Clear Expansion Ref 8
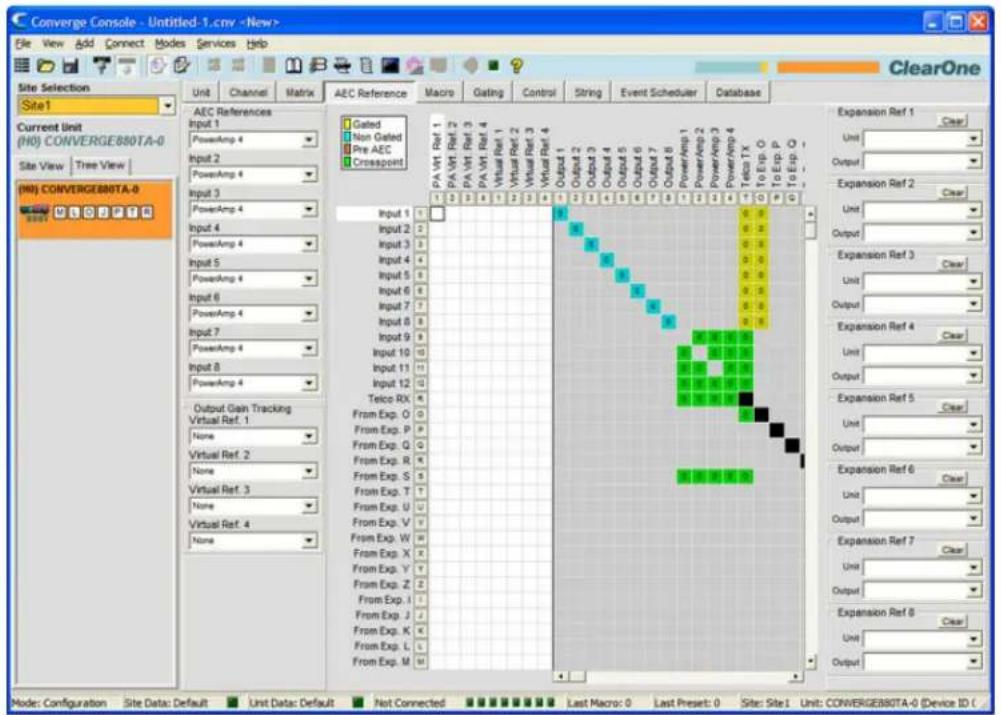This screenshot has width=1001, height=715. click(x=952, y=622)
